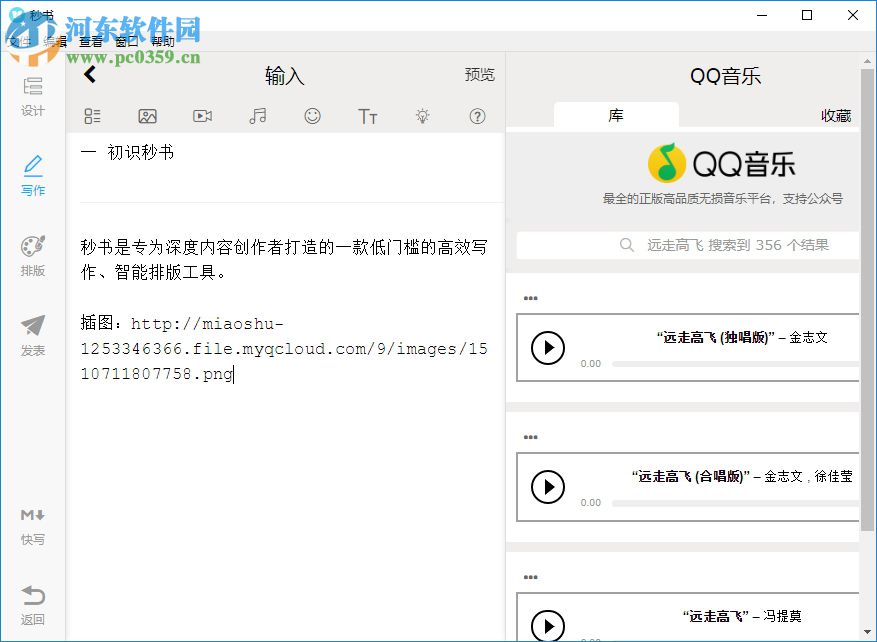Open the music insertion tool
This screenshot has height=642, width=877.
click(257, 116)
